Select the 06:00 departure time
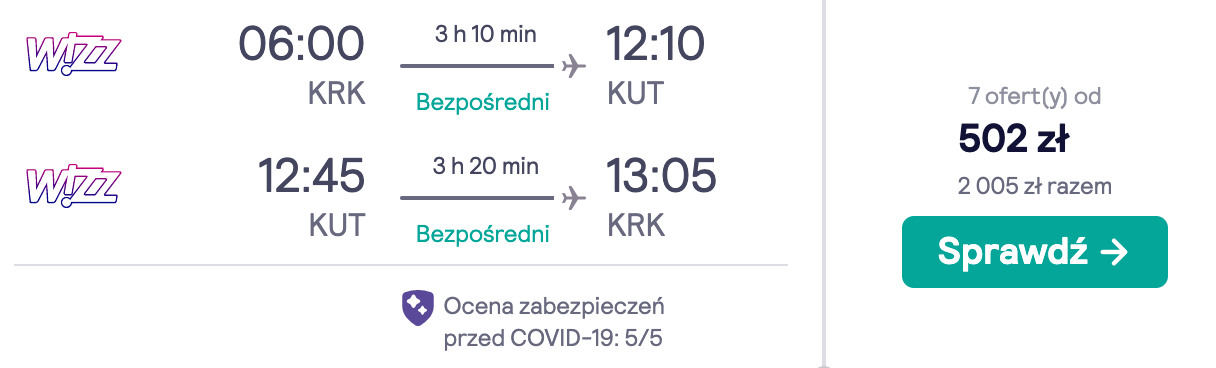The image size is (1216, 368). [302, 44]
